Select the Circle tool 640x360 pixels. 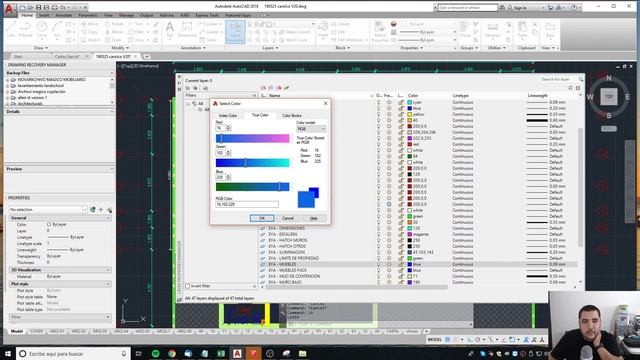click(42, 29)
